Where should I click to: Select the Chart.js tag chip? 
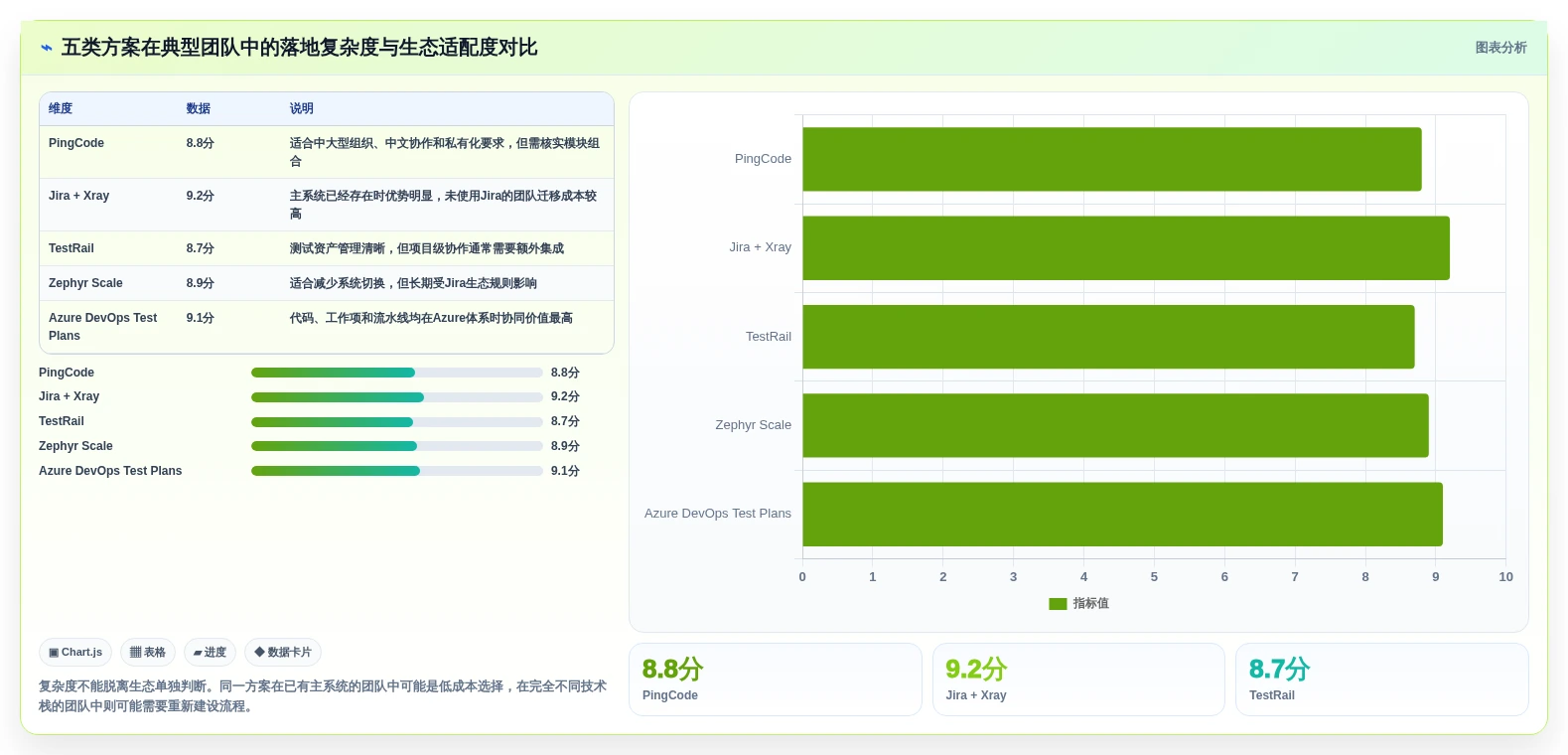point(75,653)
